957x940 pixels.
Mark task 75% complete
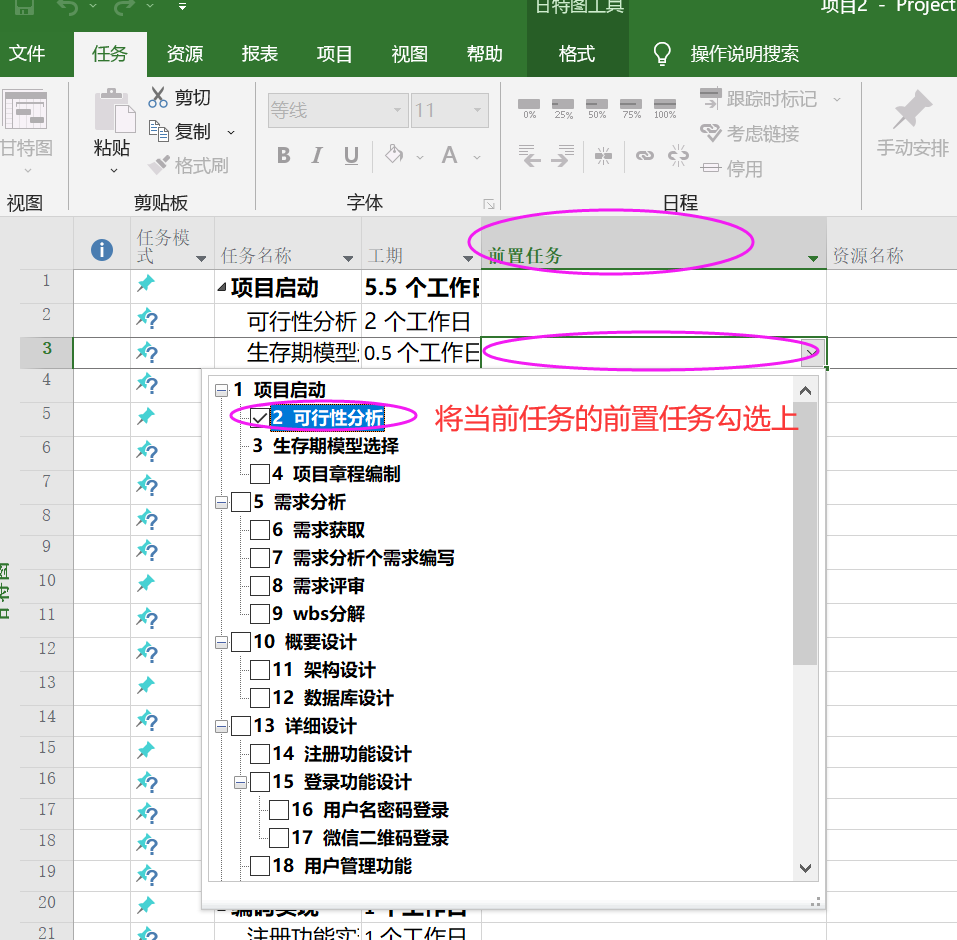(x=631, y=109)
